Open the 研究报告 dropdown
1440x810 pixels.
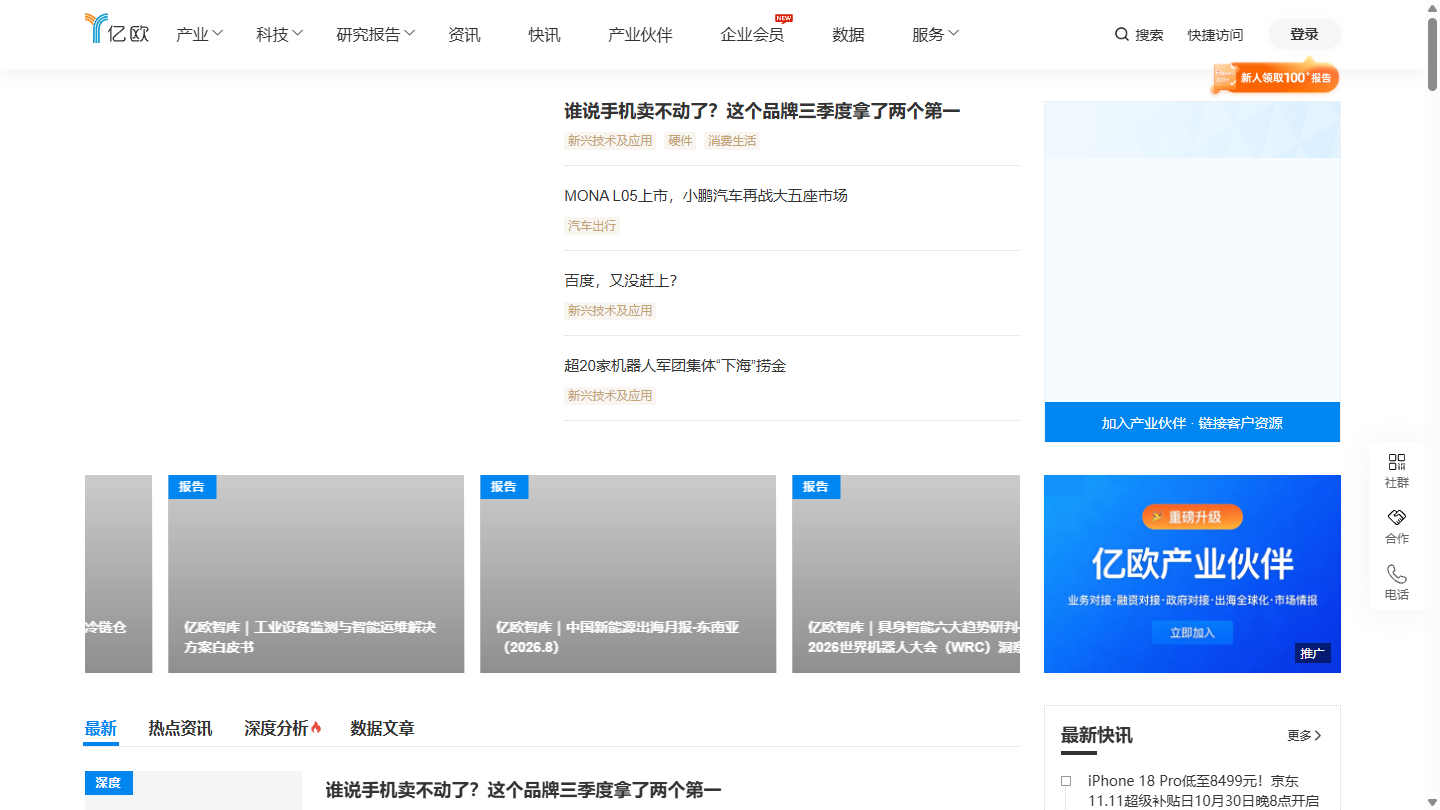pyautogui.click(x=376, y=34)
